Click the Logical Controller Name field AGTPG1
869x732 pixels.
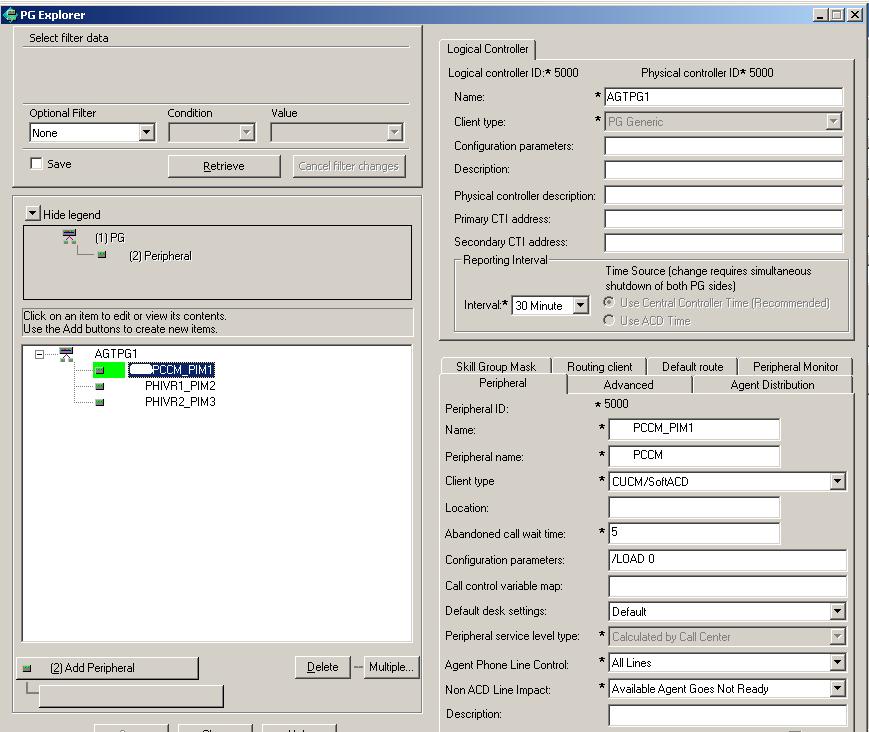pyautogui.click(x=723, y=96)
